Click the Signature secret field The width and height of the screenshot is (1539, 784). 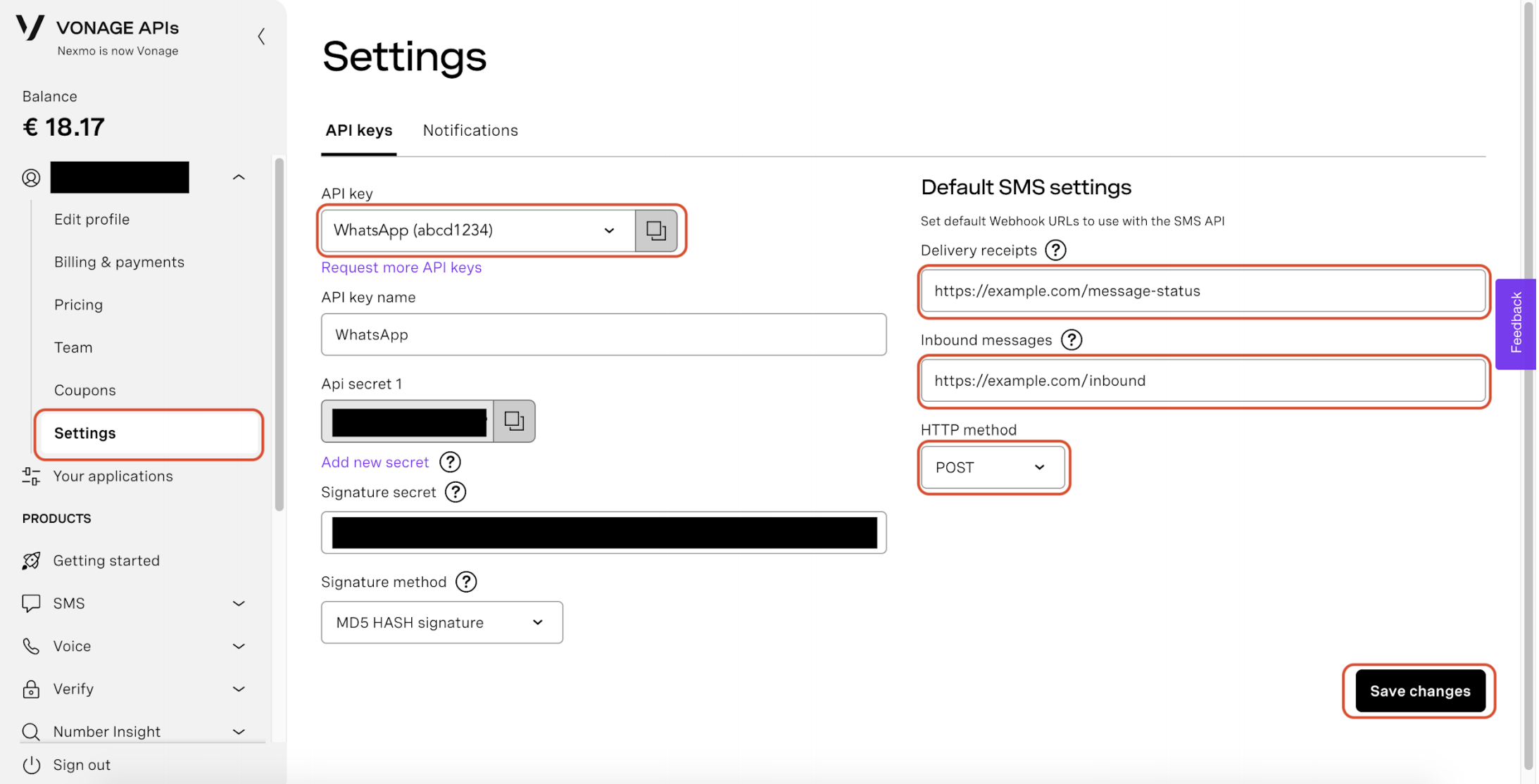[x=604, y=533]
